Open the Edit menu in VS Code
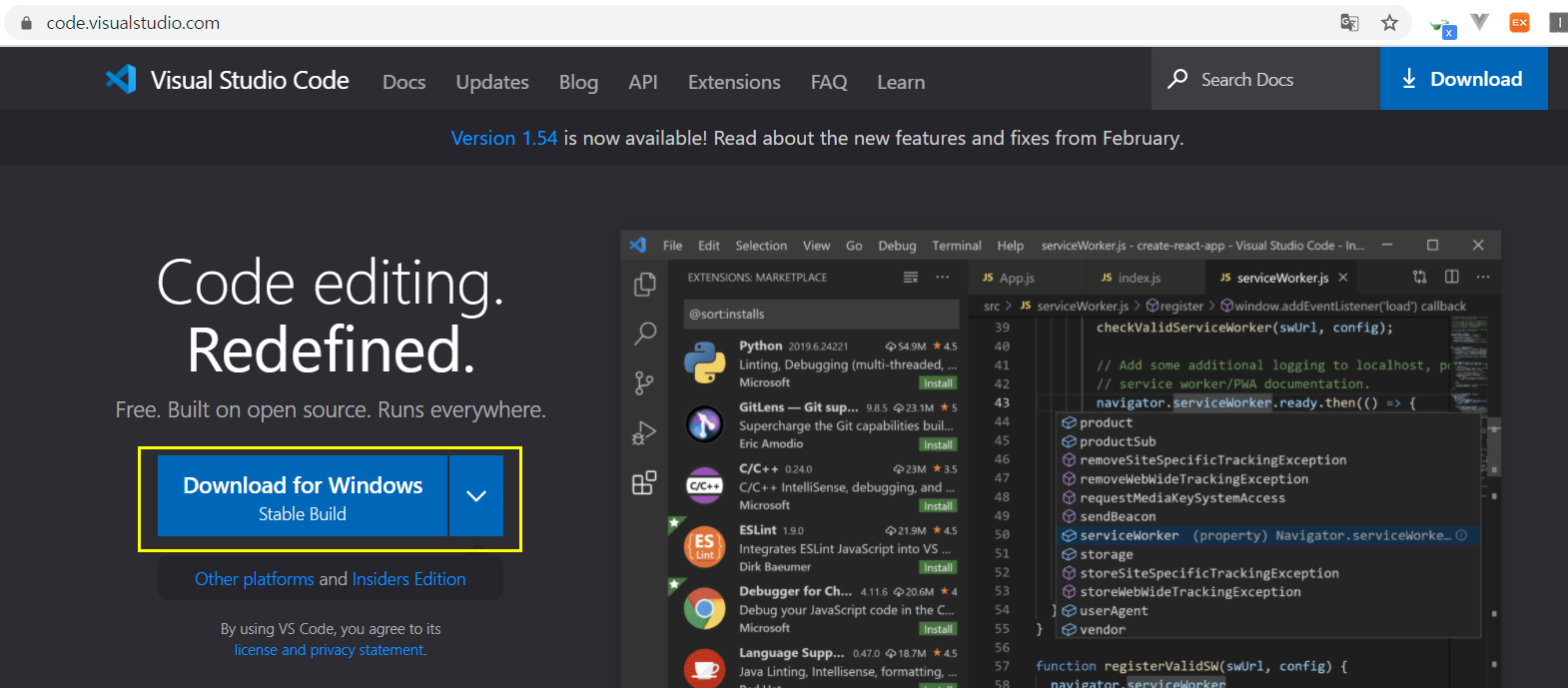Image resolution: width=1568 pixels, height=688 pixels. pos(709,246)
